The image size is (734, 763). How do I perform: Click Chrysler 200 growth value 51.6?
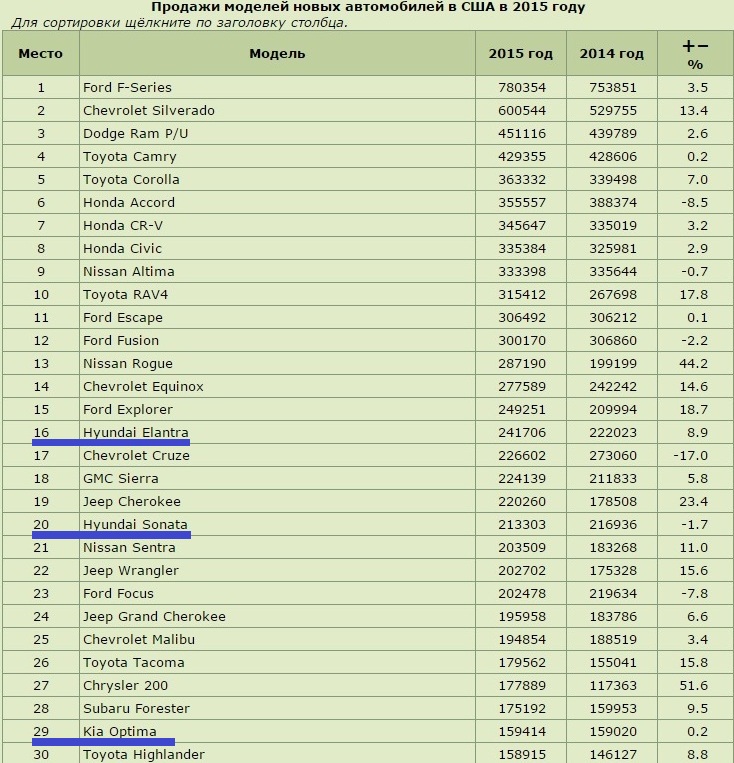tap(694, 686)
